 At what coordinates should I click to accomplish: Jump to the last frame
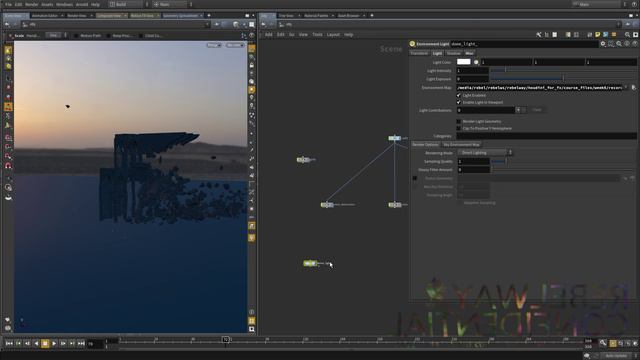[81, 344]
